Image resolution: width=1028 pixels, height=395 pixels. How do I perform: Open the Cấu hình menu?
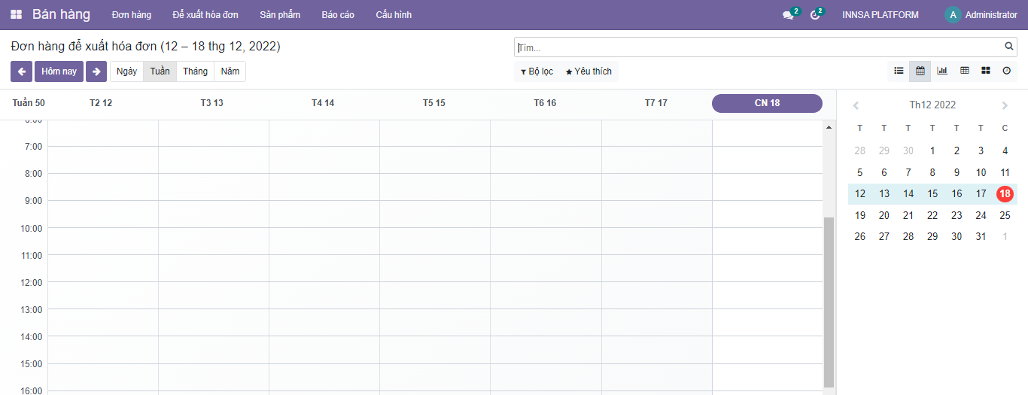(x=393, y=14)
